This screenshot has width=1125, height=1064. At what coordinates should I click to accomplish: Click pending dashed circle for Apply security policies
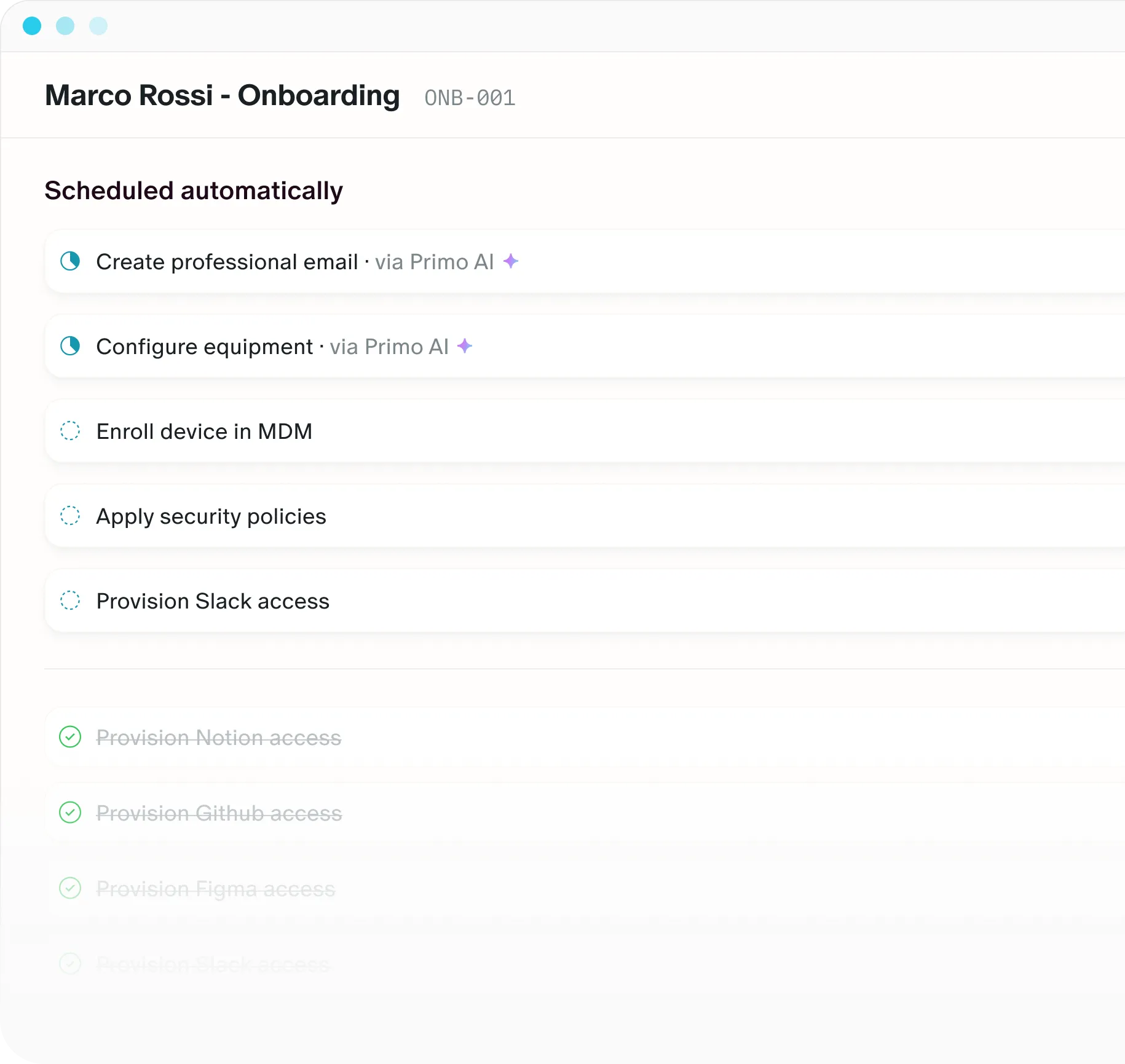[70, 516]
